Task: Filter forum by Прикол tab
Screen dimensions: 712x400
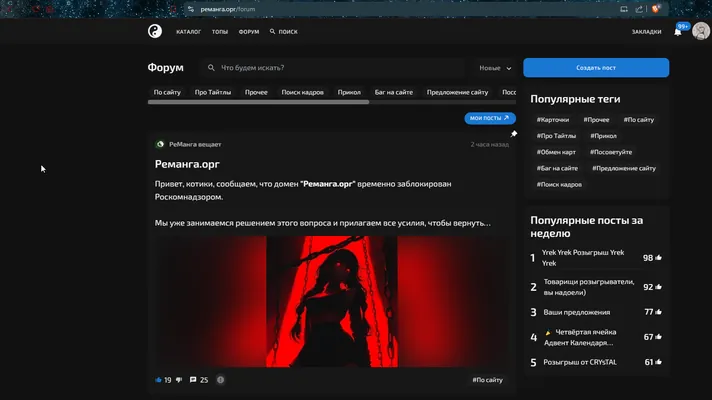Action: tap(349, 92)
